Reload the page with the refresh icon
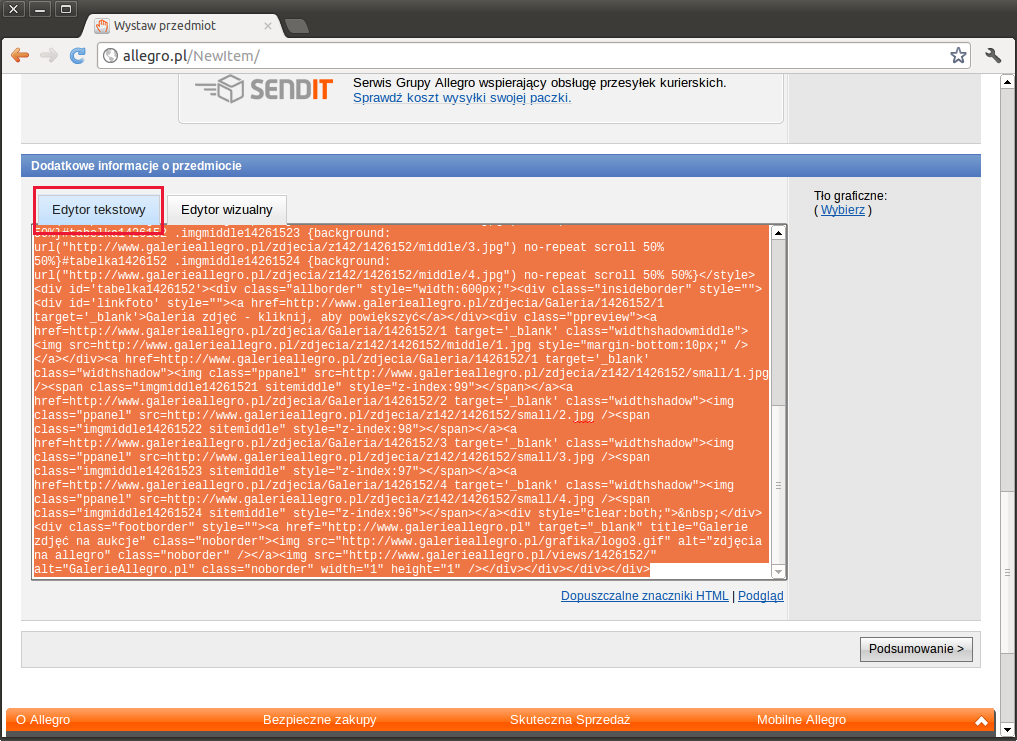This screenshot has width=1017, height=741. [x=78, y=55]
